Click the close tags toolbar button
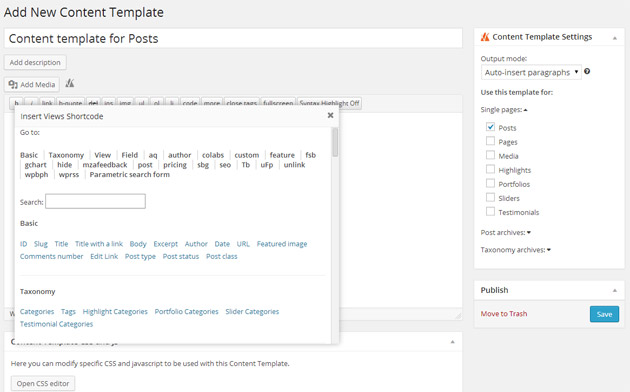Screen dimensions: 630x392 (x=241, y=103)
